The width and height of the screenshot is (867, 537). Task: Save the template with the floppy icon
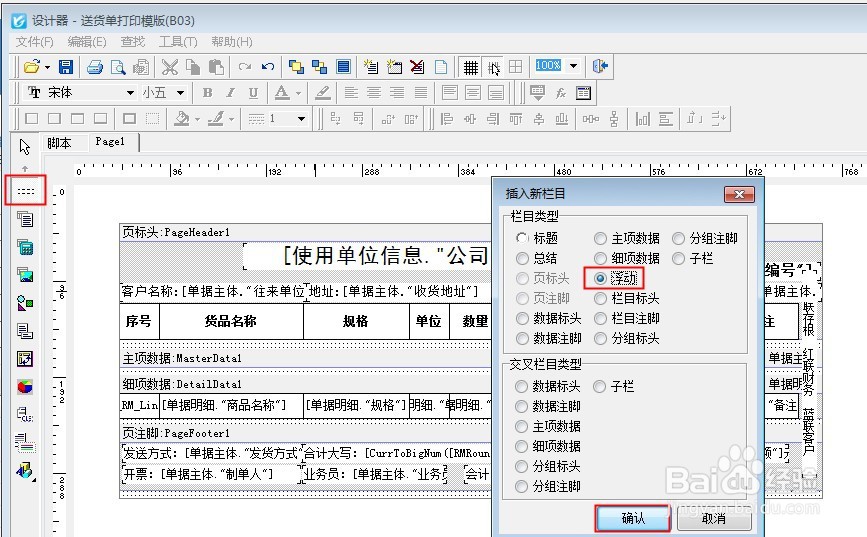[66, 67]
